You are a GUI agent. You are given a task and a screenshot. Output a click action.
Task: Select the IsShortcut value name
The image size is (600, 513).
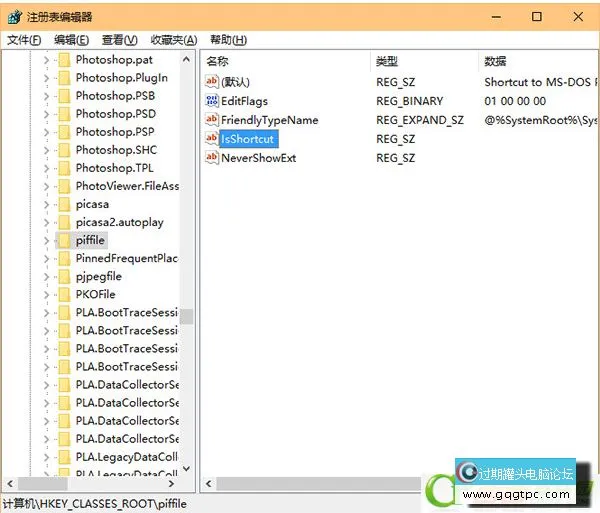248,139
